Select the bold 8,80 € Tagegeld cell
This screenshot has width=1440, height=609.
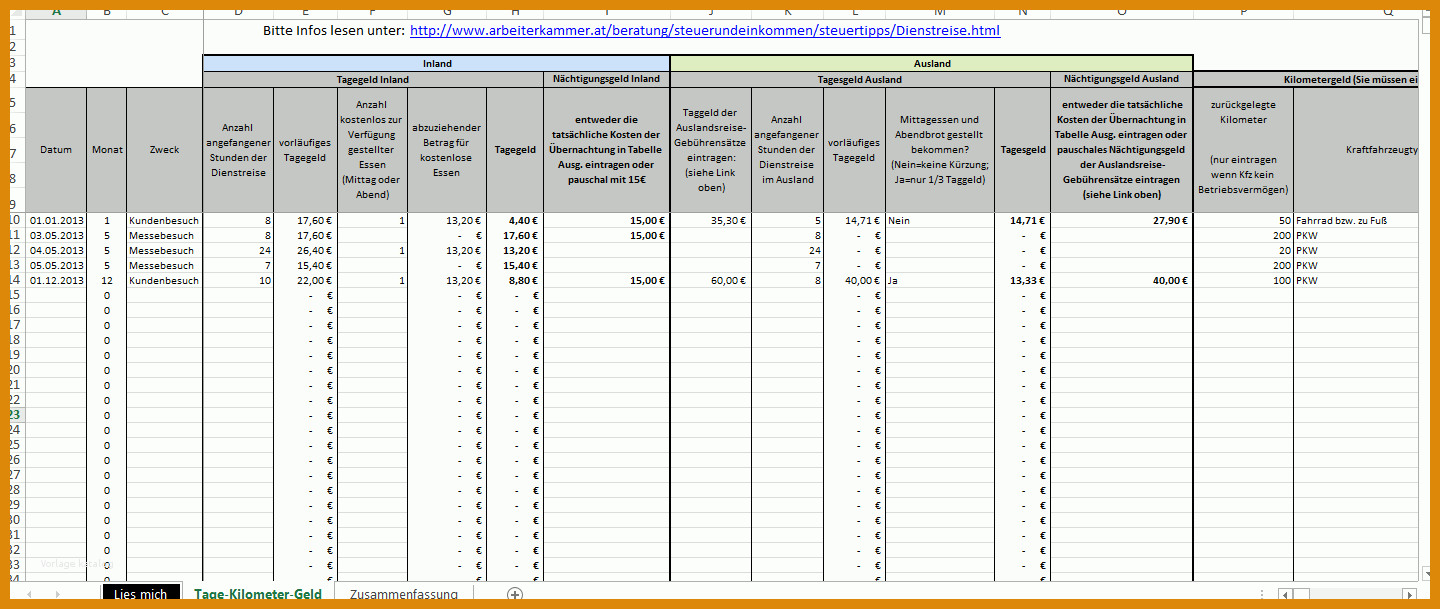click(x=515, y=281)
